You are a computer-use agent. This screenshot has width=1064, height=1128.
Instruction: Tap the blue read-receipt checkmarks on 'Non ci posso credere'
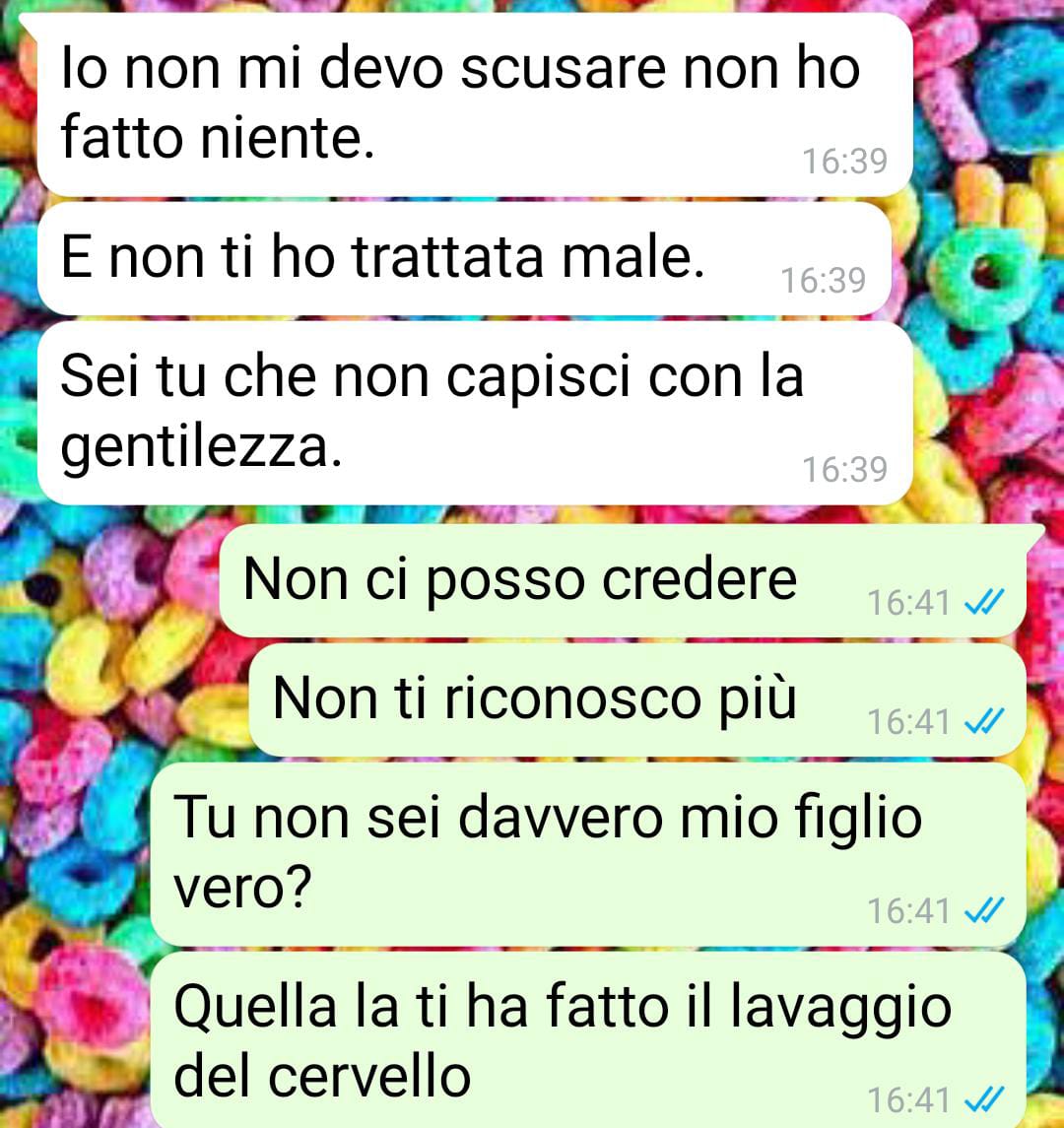tap(983, 602)
